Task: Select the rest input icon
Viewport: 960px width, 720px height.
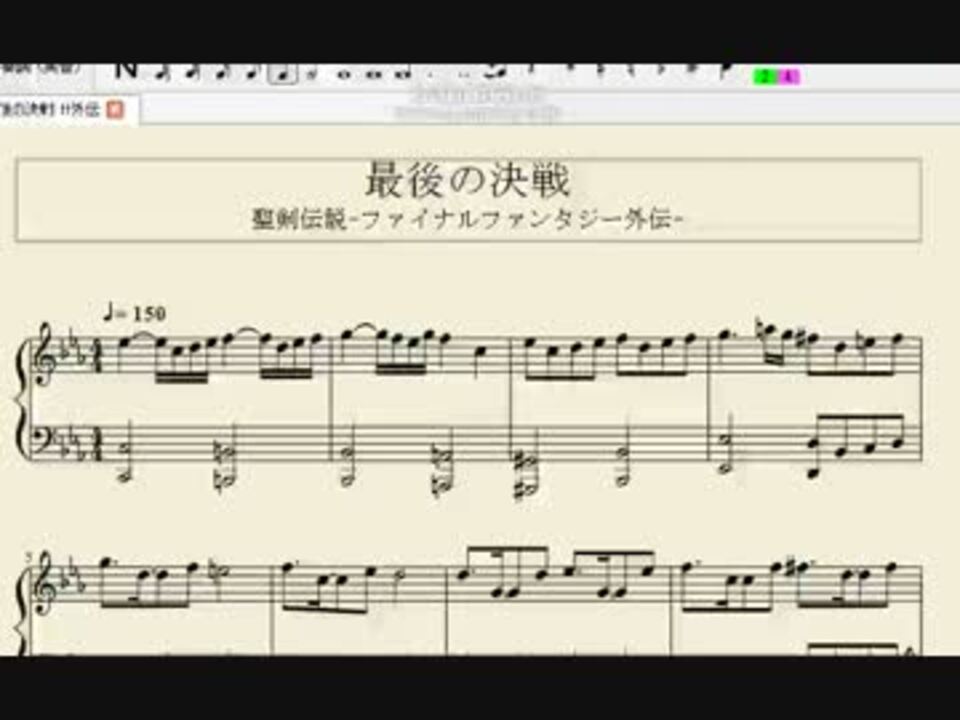Action: [x=530, y=70]
